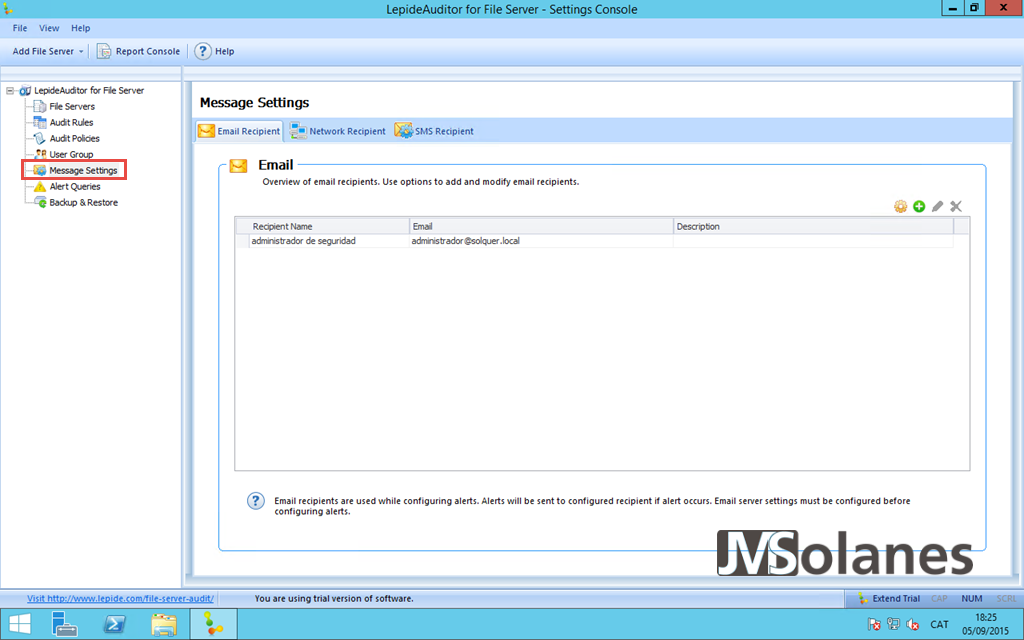Switch to SMS Recipient tab
This screenshot has height=640, width=1024.
click(434, 131)
